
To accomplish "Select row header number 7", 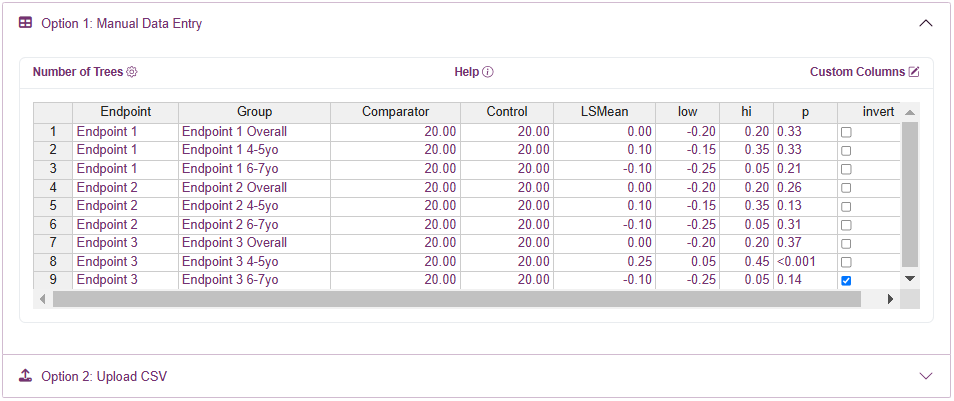I will click(53, 243).
